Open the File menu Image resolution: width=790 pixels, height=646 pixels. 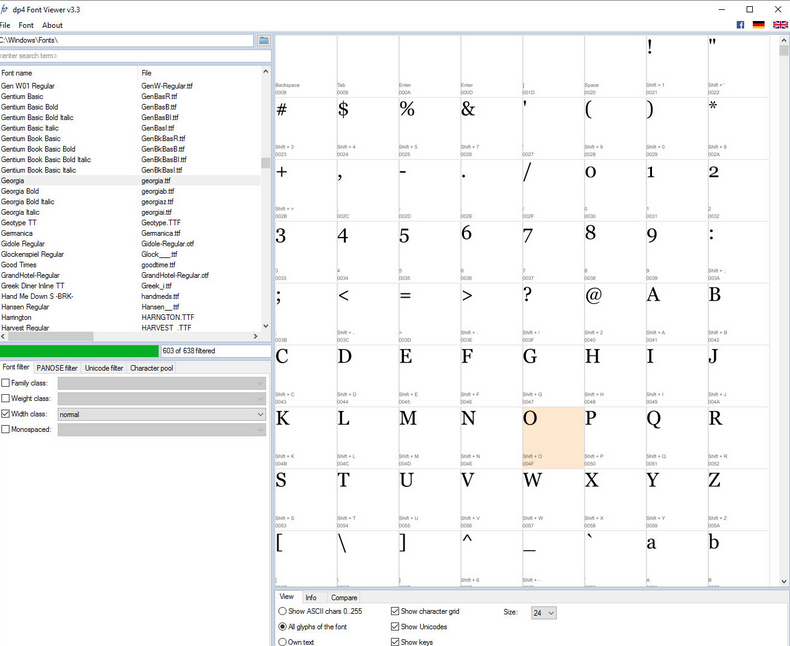[x=5, y=25]
